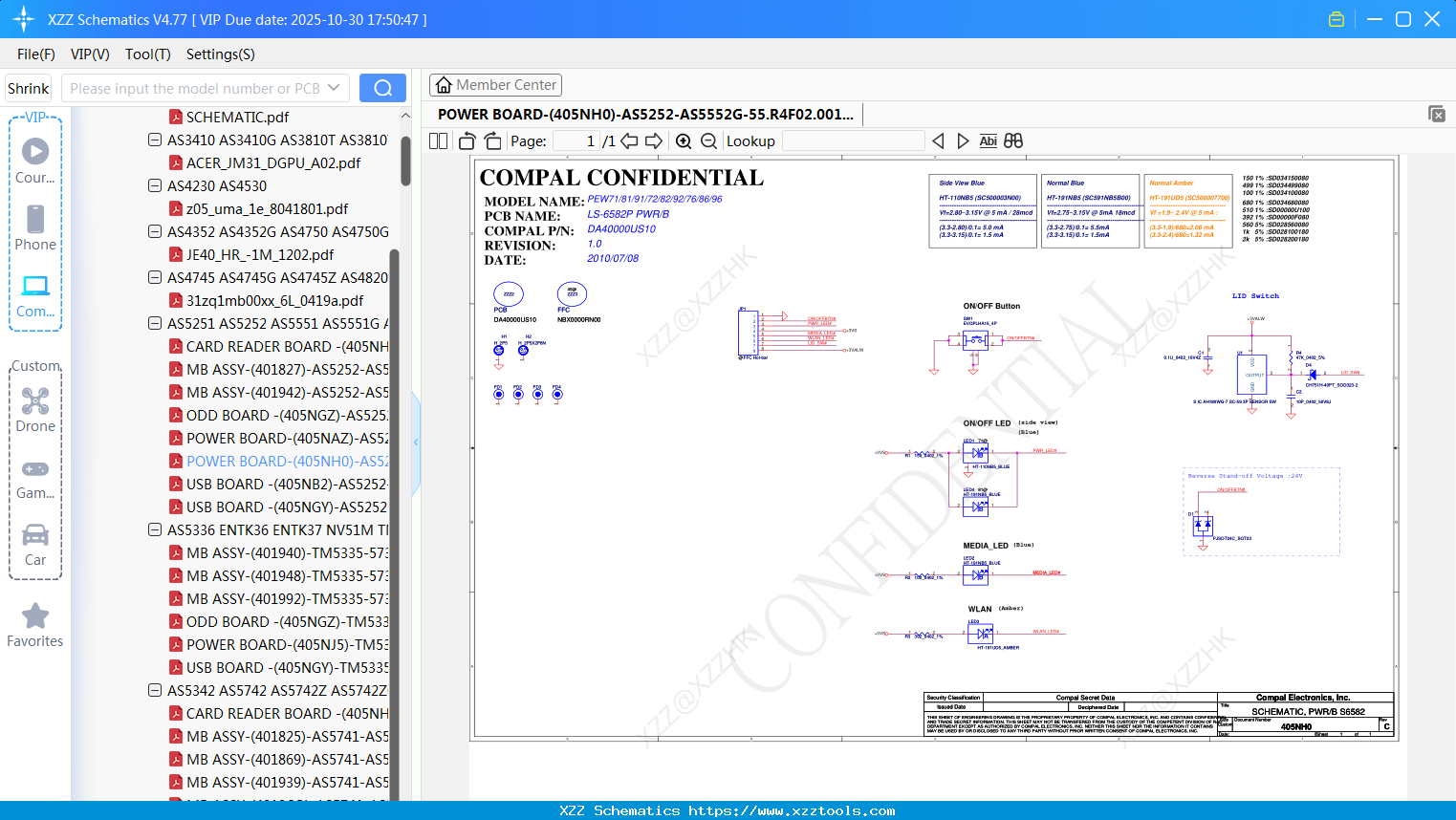This screenshot has width=1456, height=820.
Task: Click the file tree scroll-up arrow
Action: pos(405,116)
